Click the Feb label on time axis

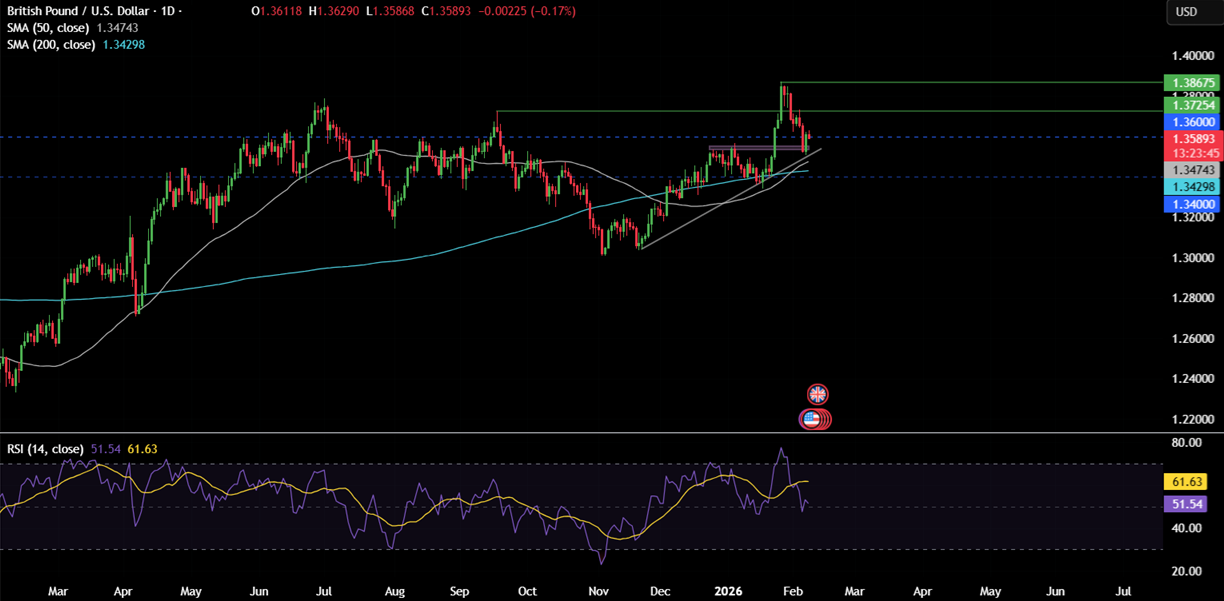tap(789, 591)
